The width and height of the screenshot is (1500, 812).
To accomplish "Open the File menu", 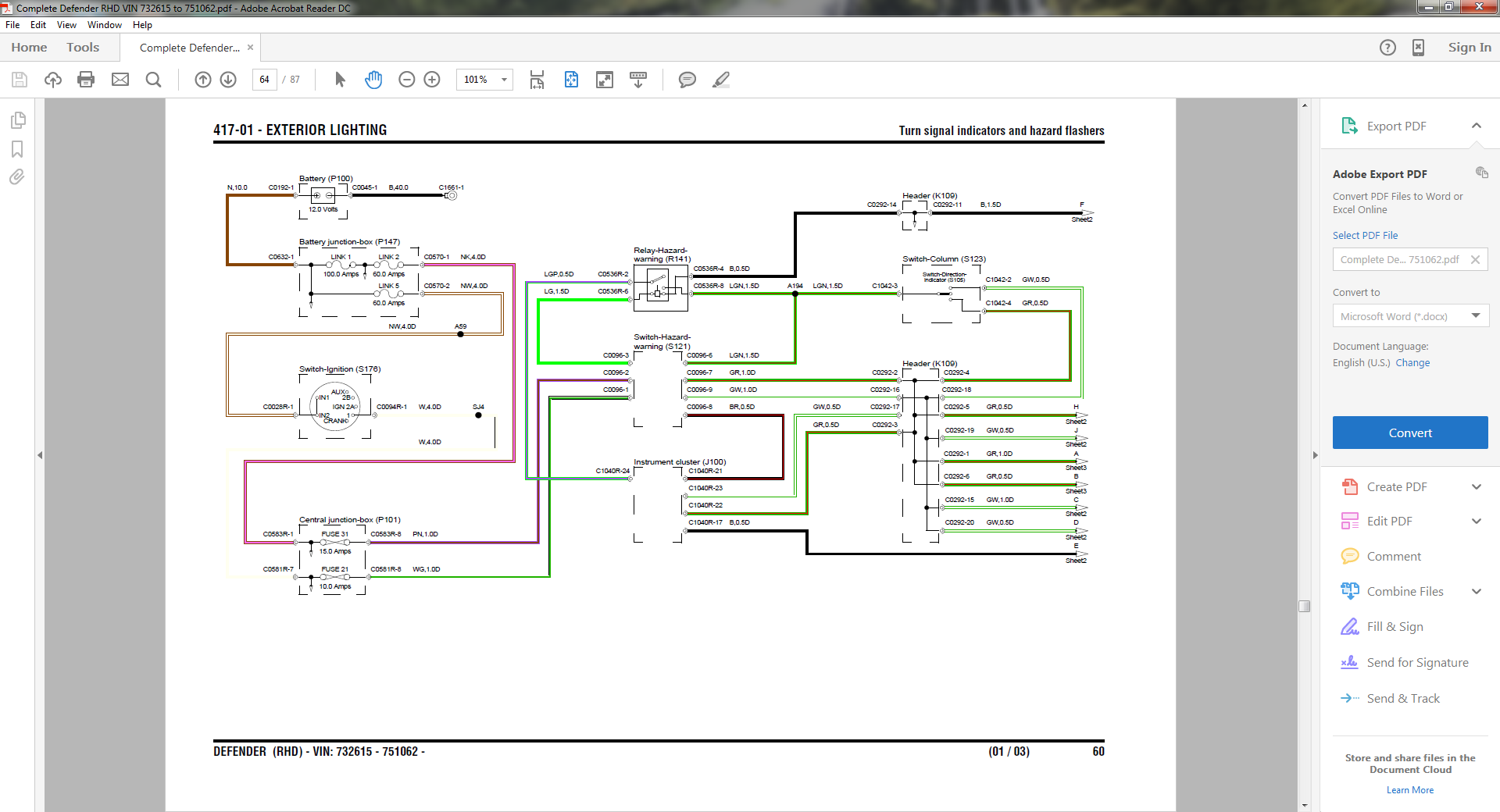I will 12,25.
